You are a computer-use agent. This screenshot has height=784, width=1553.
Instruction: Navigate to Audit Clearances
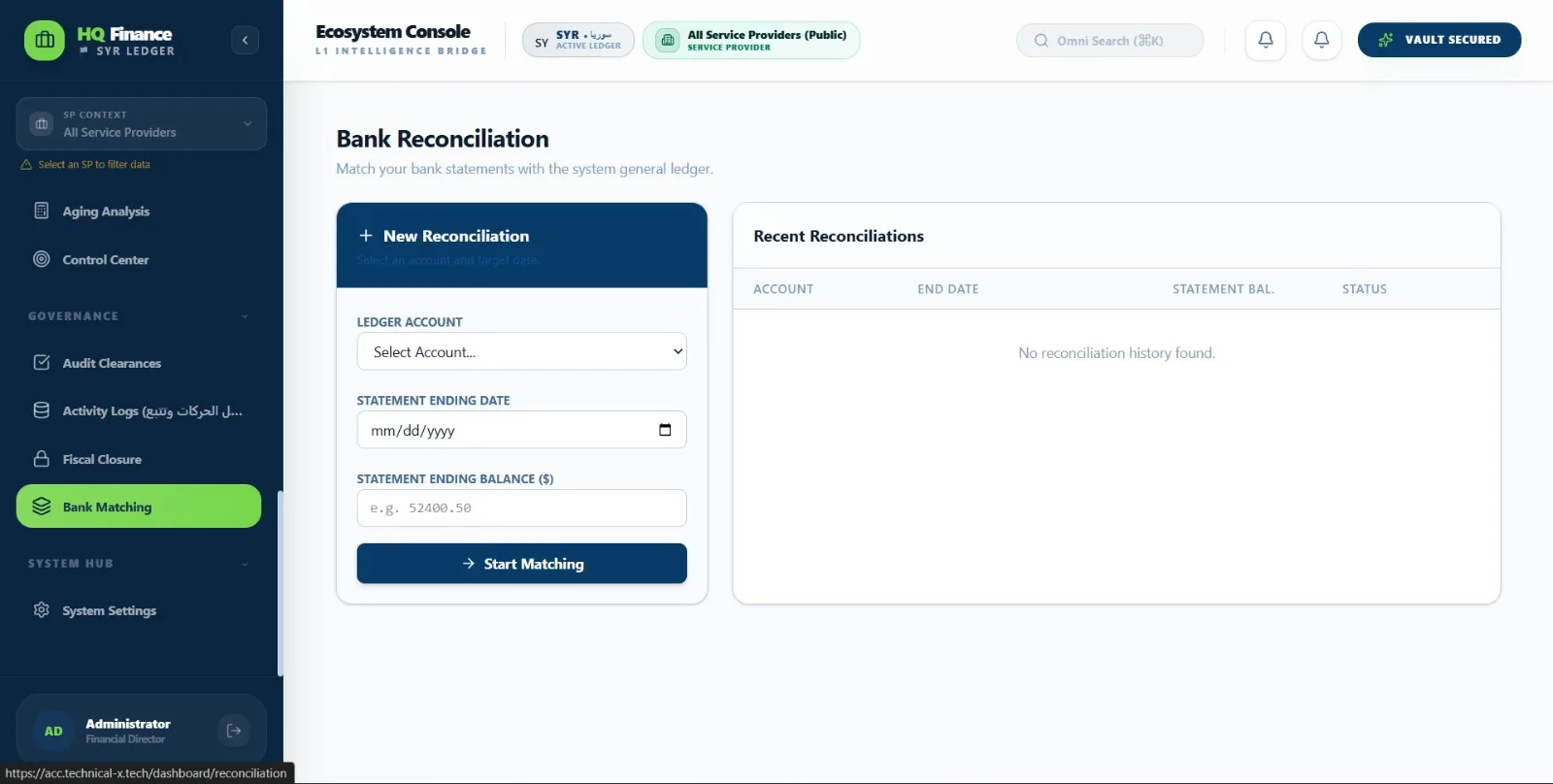[139, 363]
